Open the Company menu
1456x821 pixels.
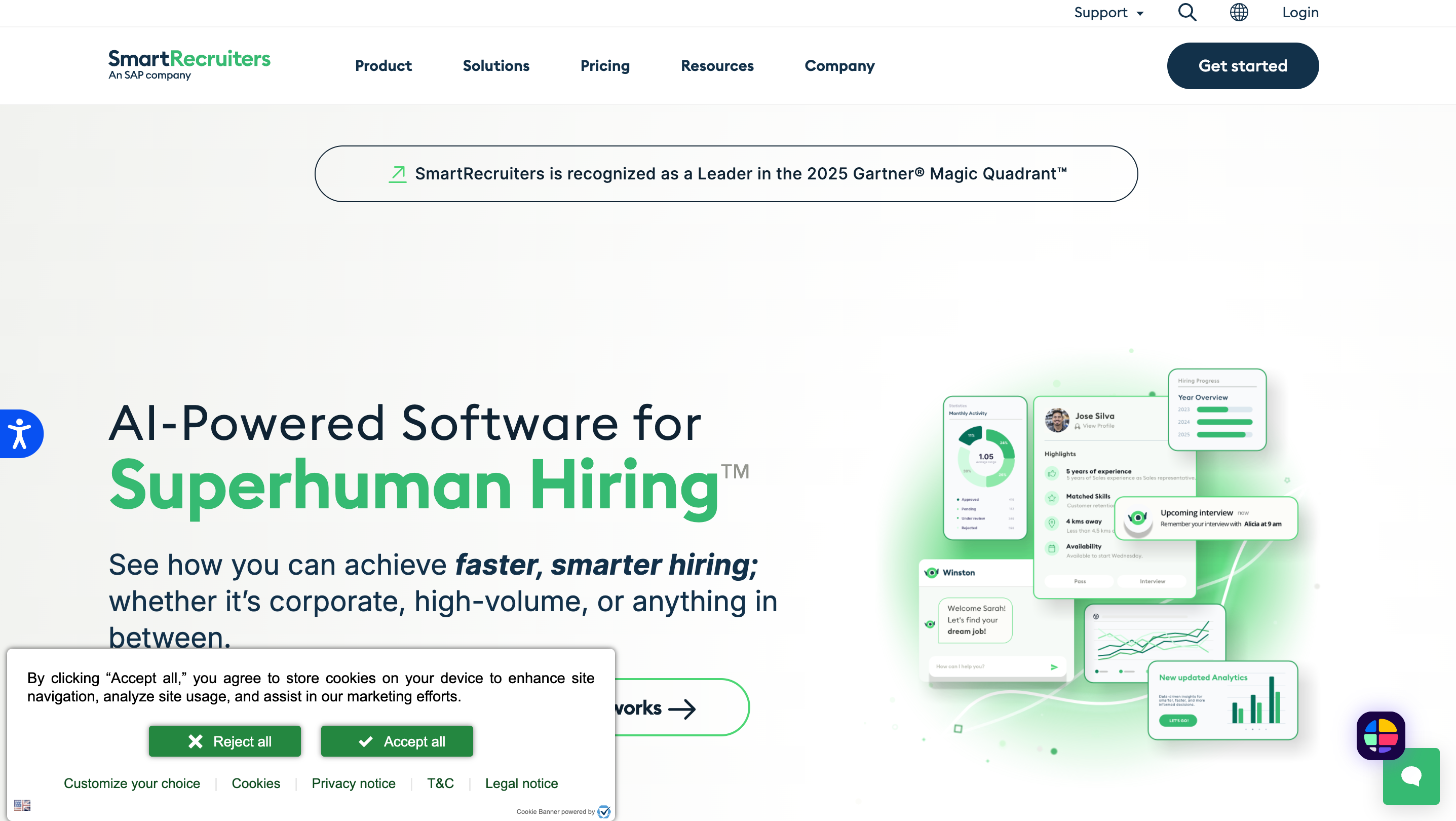click(839, 65)
